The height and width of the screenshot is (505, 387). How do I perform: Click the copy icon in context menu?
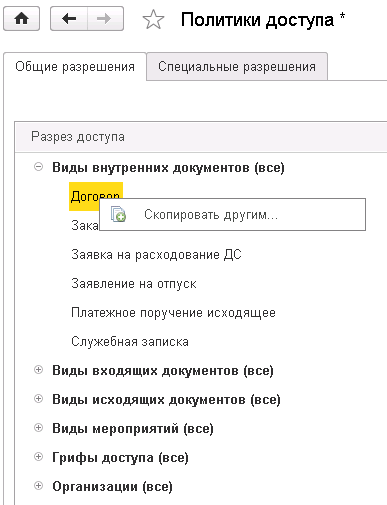118,214
